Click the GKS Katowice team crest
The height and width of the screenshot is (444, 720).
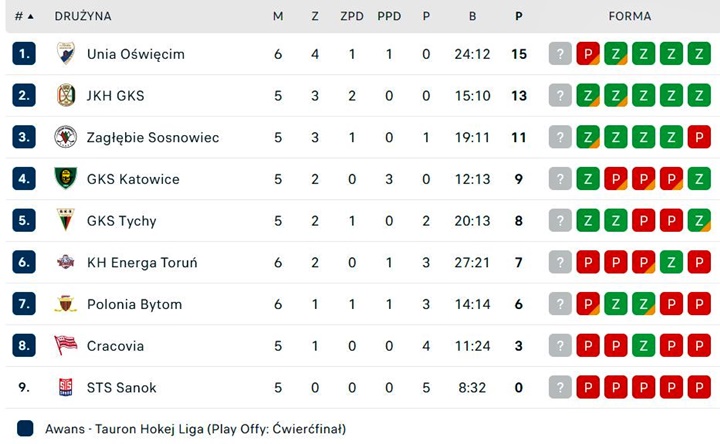[x=66, y=179]
